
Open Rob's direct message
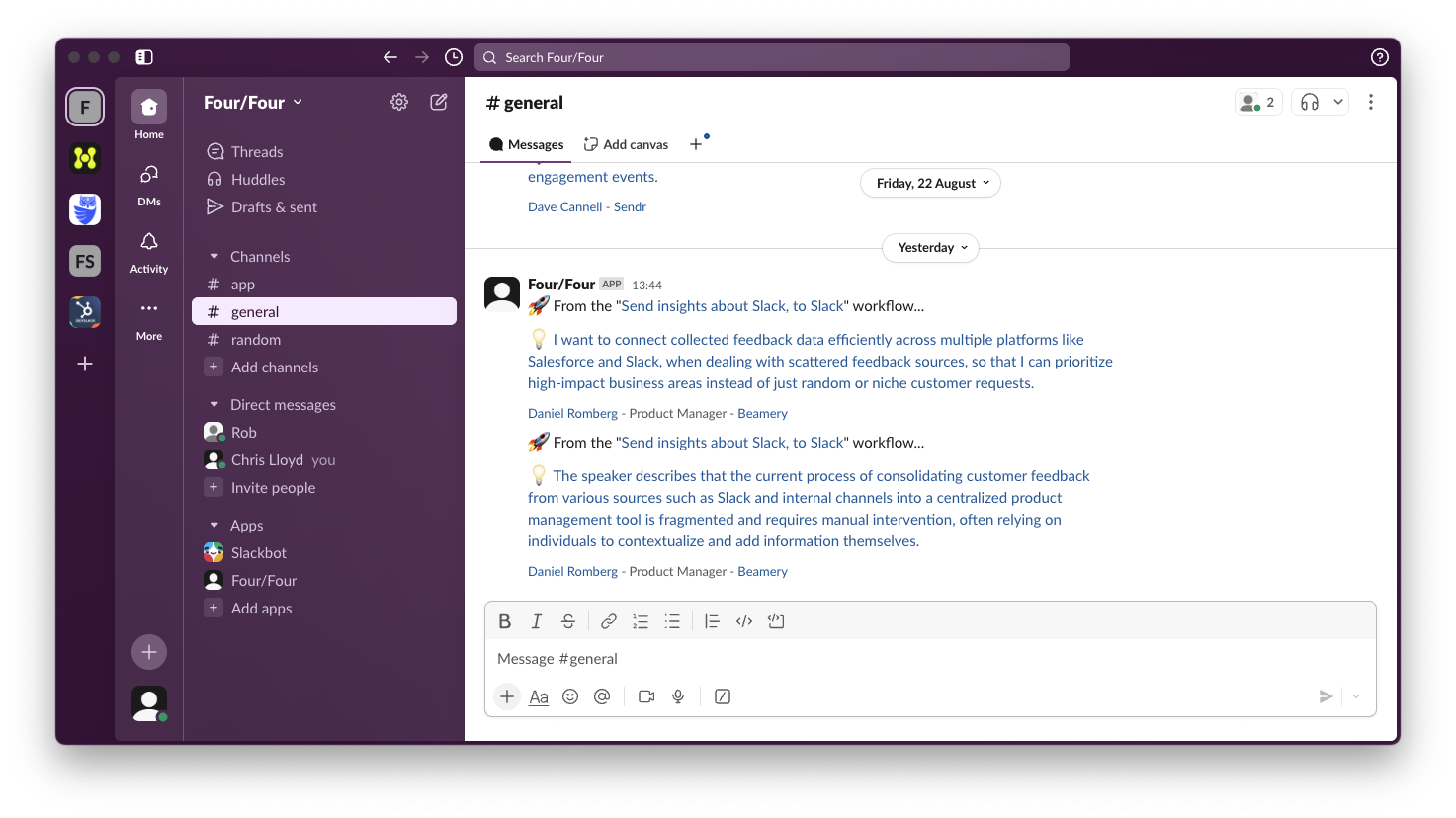coord(324,432)
